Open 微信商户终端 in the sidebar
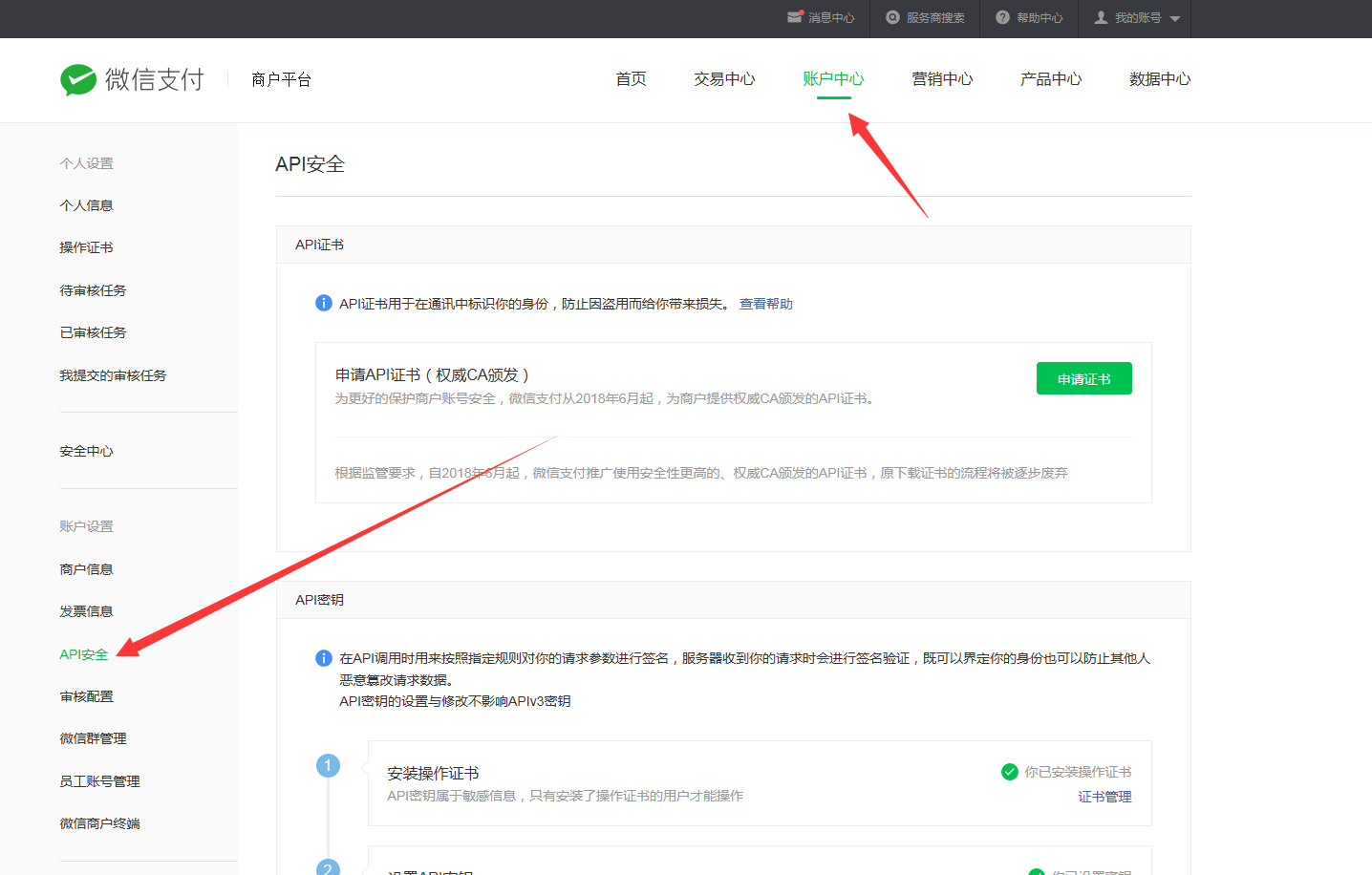This screenshot has height=875, width=1372. tap(99, 823)
